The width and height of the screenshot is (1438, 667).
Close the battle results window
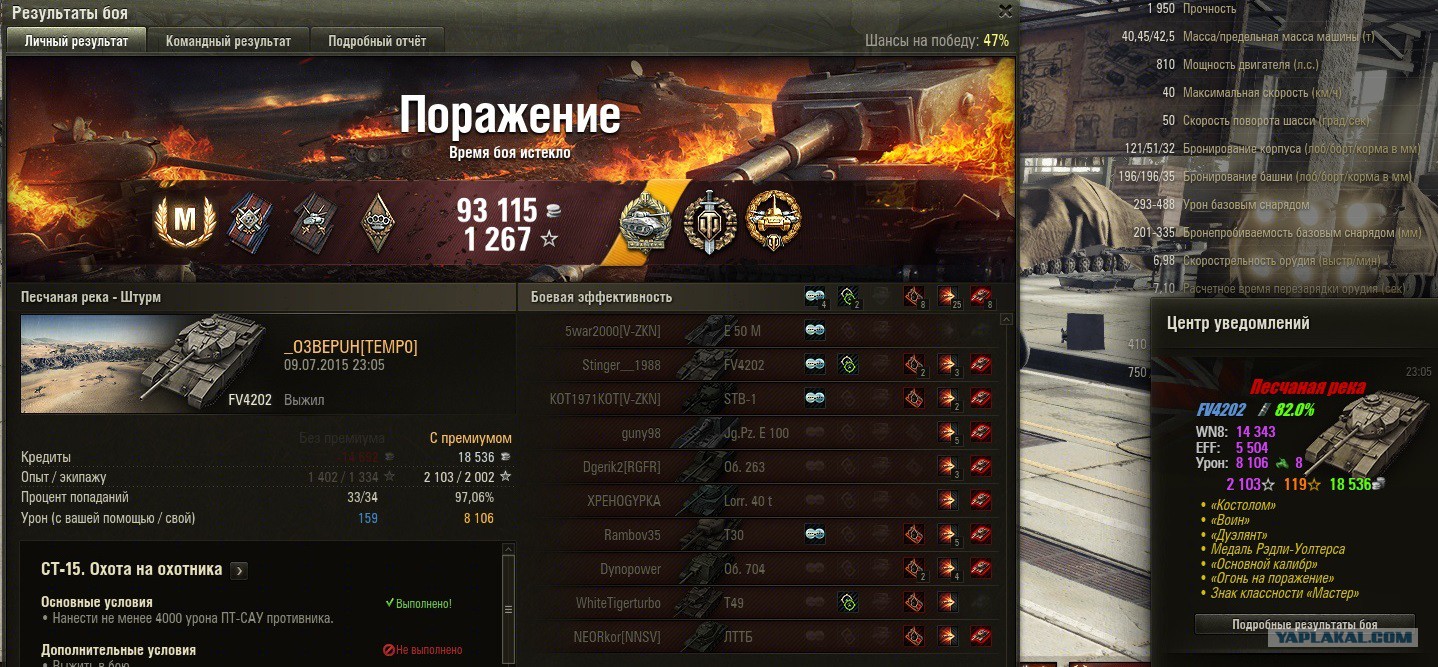(x=1005, y=12)
